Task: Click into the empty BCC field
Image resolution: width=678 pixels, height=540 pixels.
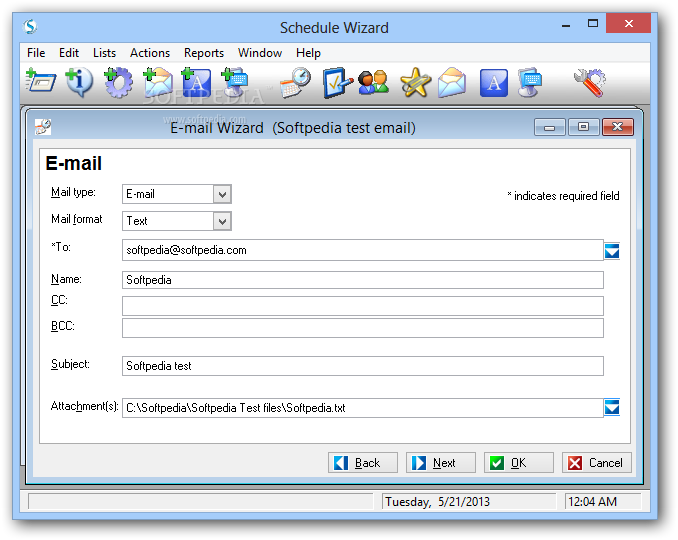Action: [x=363, y=328]
